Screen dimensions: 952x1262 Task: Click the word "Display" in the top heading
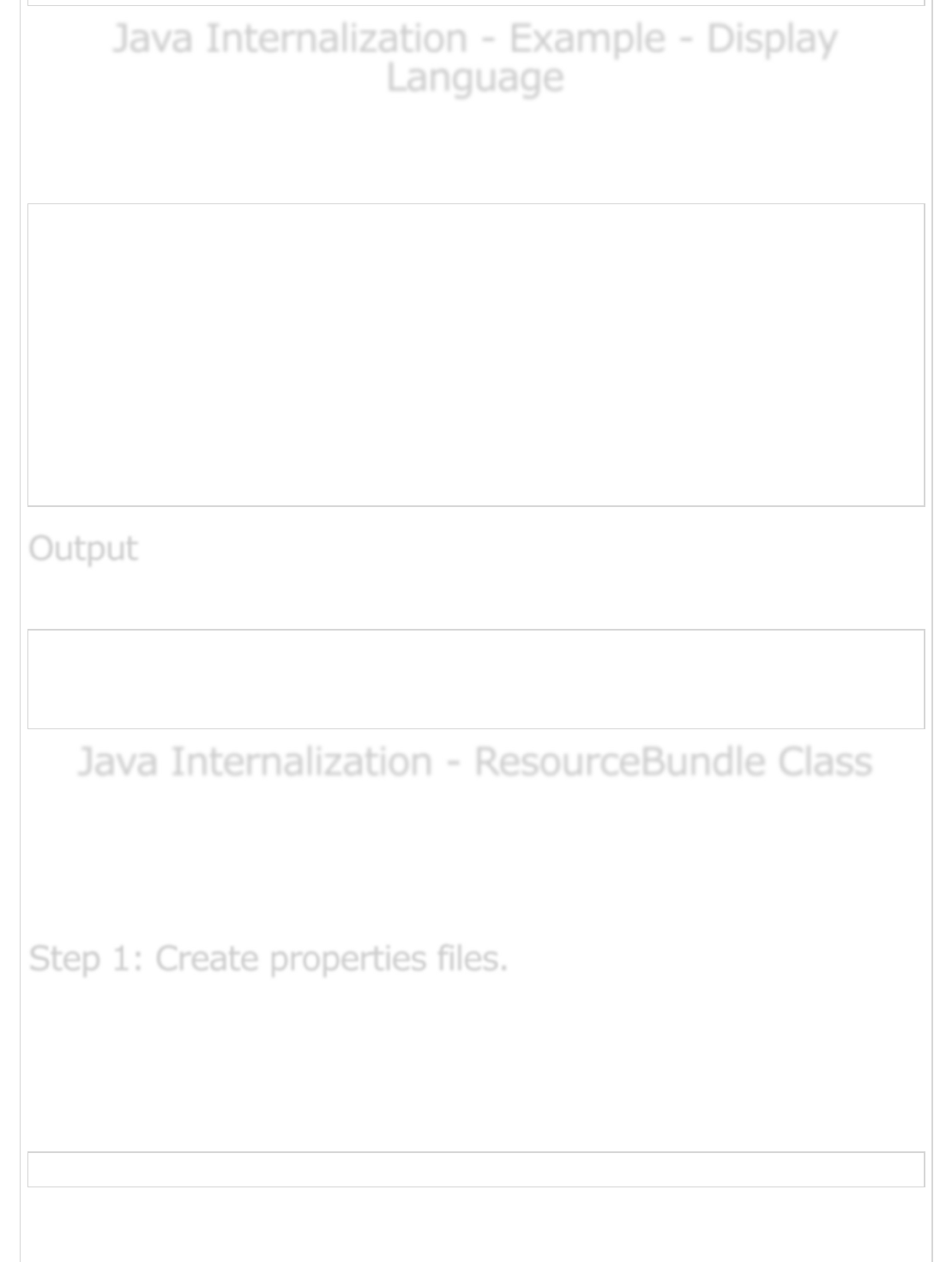[771, 39]
